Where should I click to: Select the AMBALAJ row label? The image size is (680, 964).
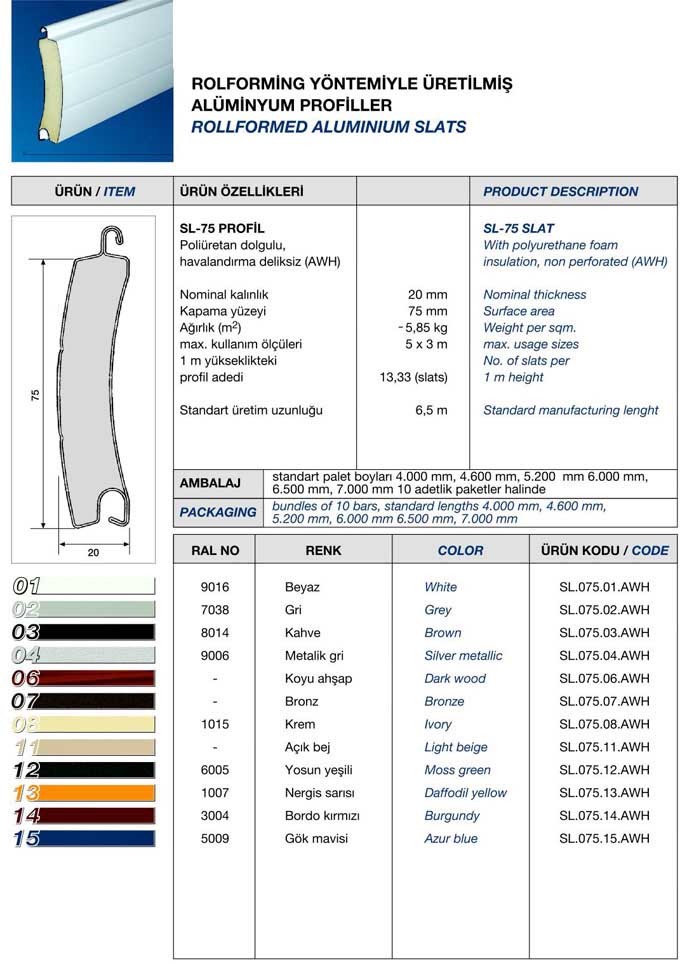pyautogui.click(x=210, y=483)
